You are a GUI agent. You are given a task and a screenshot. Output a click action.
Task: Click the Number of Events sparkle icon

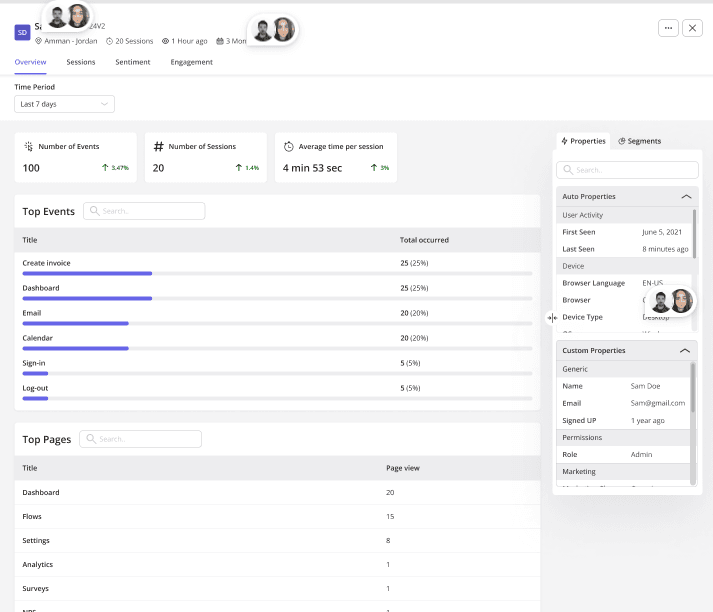(x=29, y=146)
